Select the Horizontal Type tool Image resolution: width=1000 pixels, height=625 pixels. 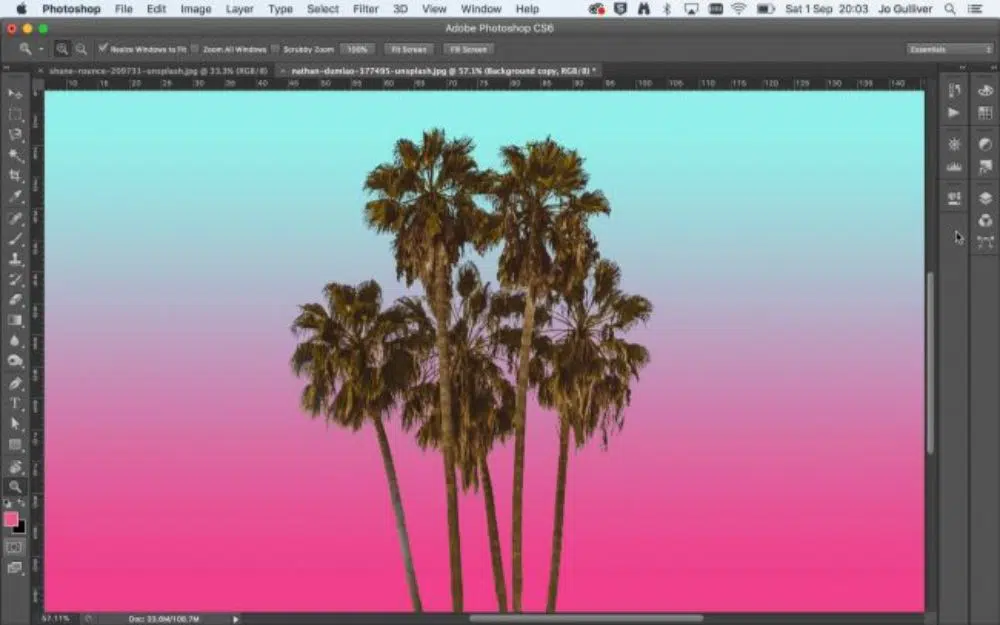[15, 403]
